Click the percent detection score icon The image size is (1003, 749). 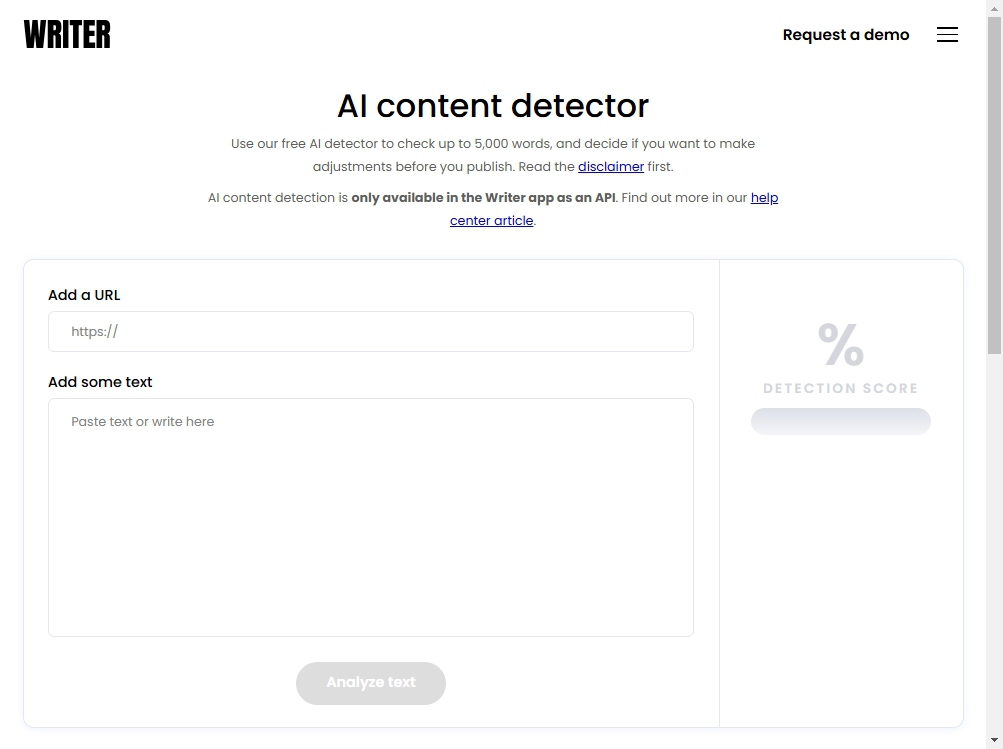841,345
